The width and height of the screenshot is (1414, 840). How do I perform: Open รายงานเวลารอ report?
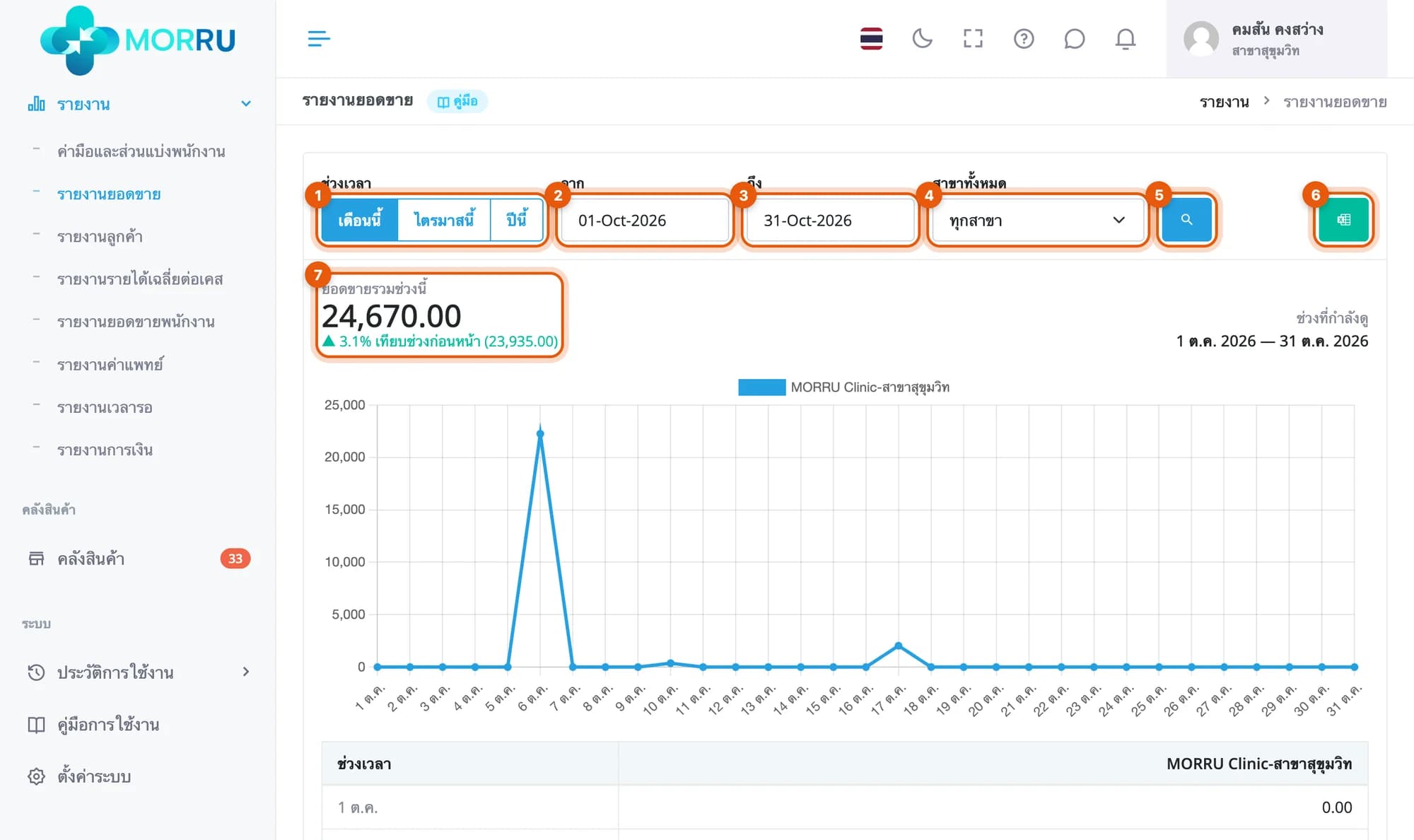pyautogui.click(x=105, y=407)
